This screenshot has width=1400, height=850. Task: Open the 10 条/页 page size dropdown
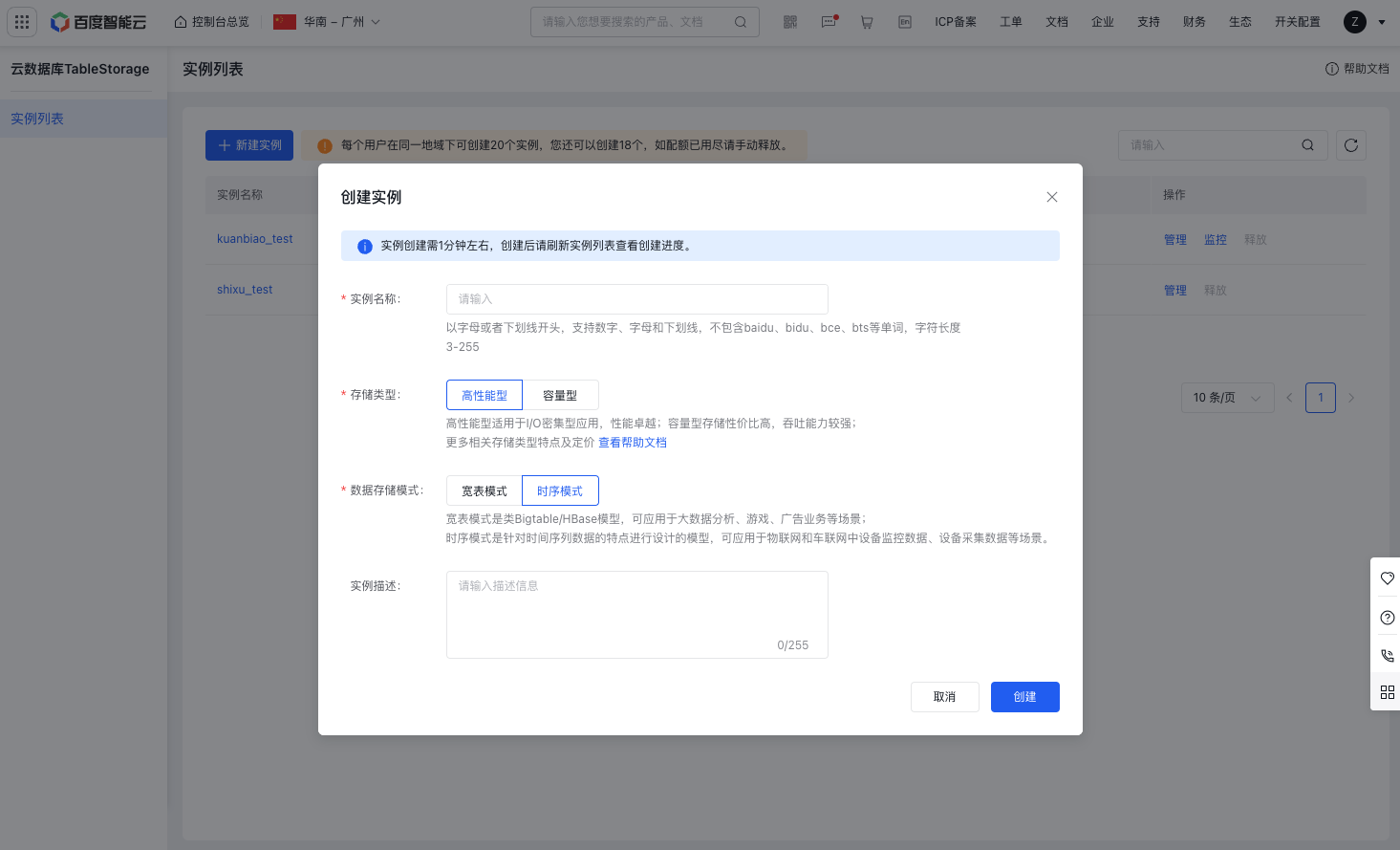[1227, 398]
